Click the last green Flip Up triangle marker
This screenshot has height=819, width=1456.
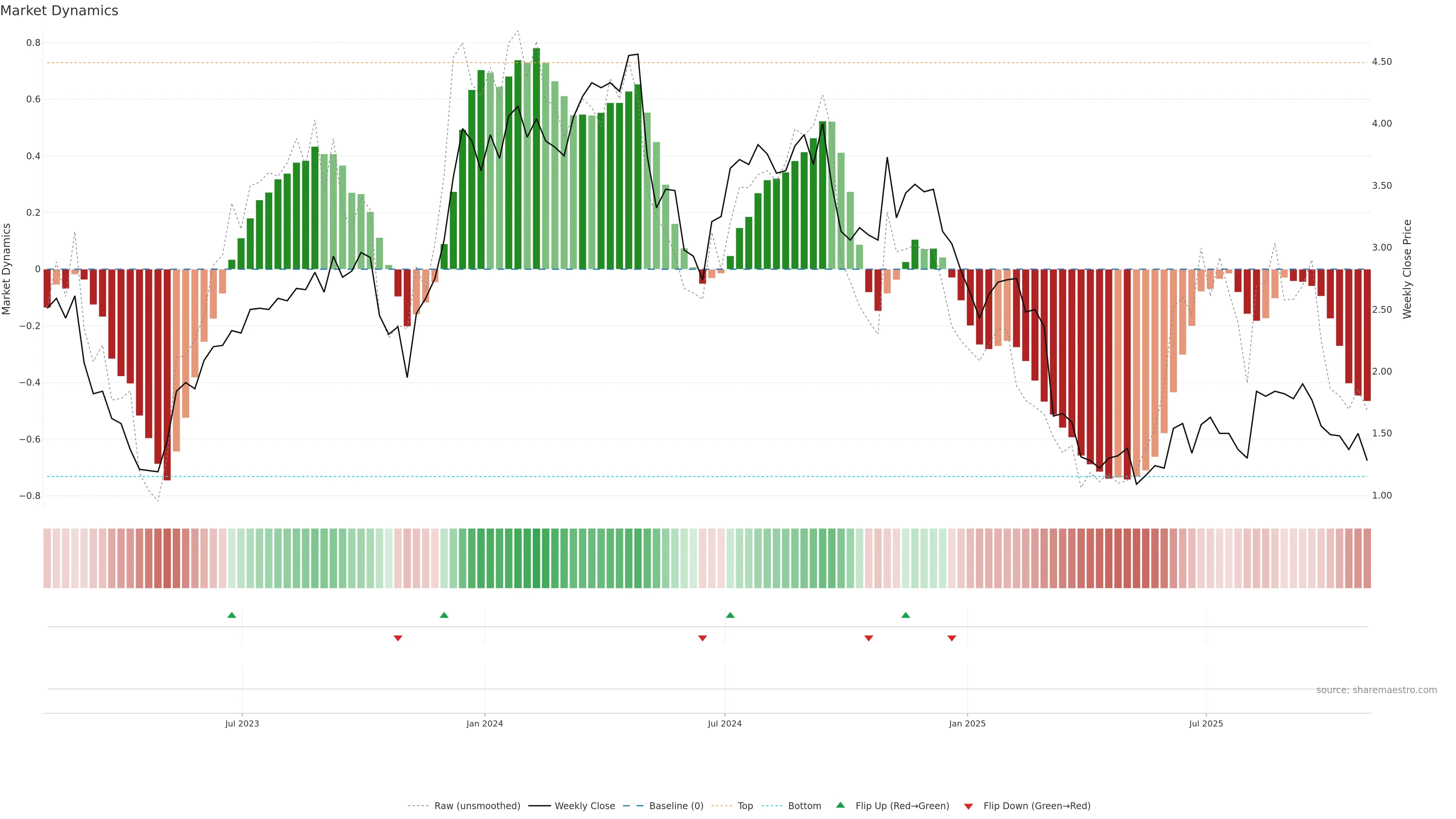[905, 615]
